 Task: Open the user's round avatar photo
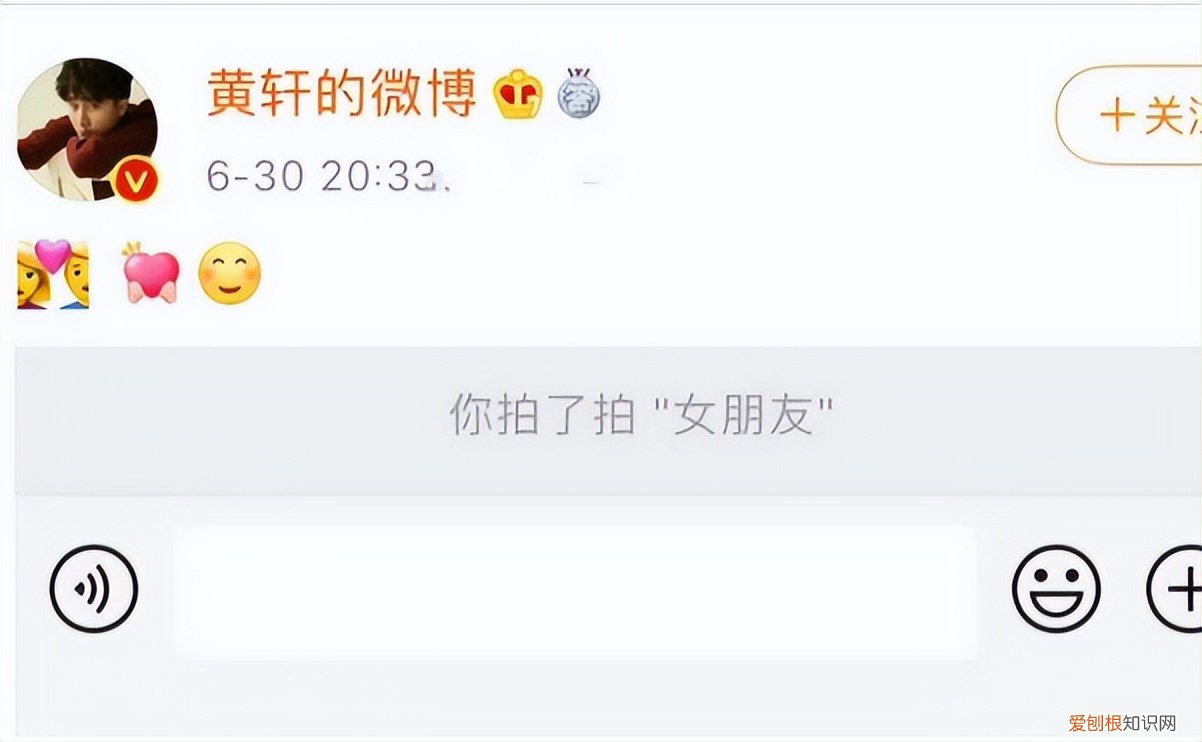tap(87, 129)
